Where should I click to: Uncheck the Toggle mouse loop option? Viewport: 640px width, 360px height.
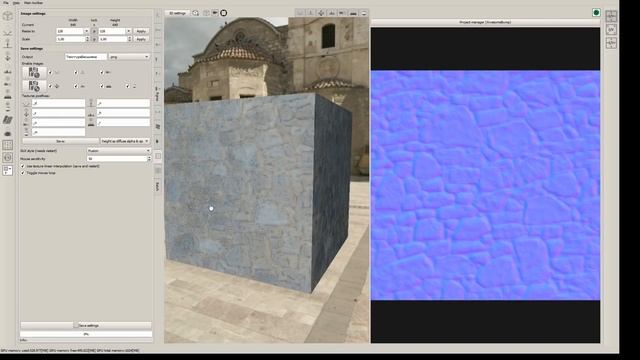pos(23,173)
